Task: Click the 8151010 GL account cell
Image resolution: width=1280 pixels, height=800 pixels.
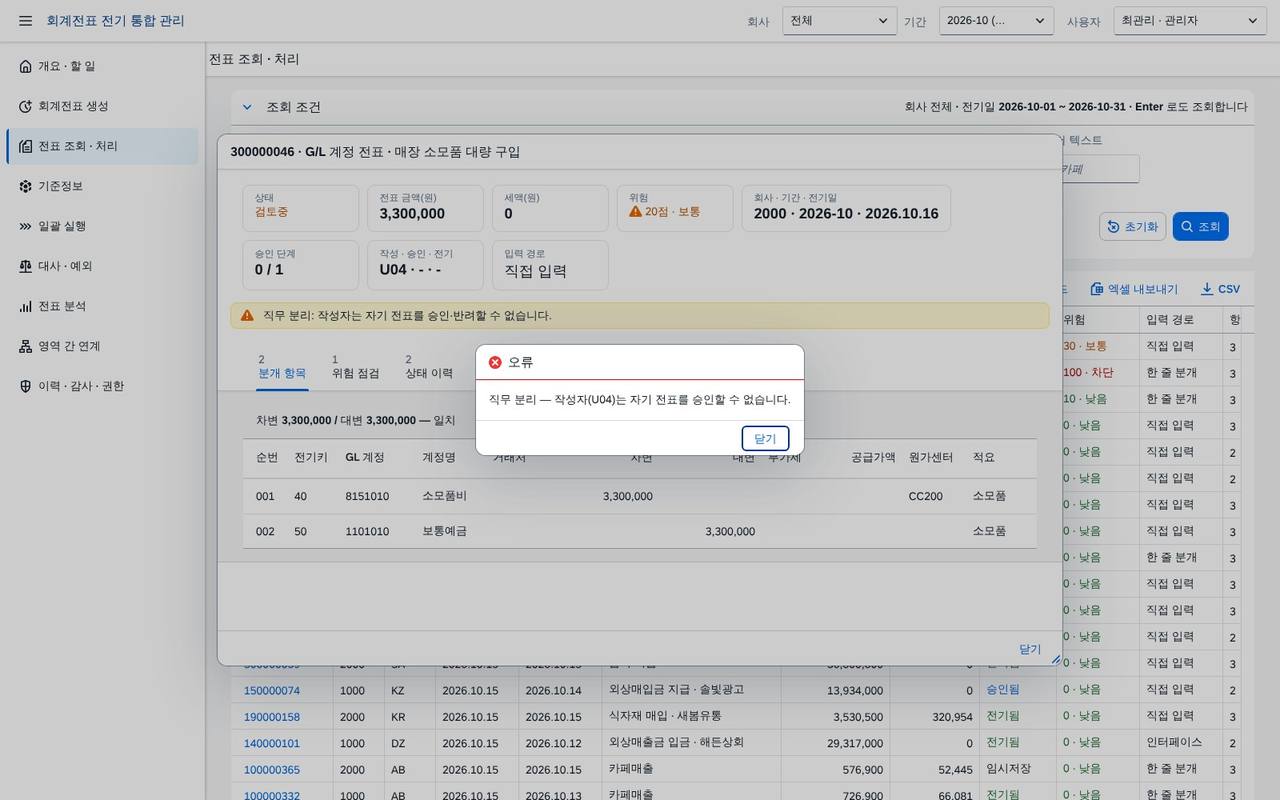Action: point(367,496)
